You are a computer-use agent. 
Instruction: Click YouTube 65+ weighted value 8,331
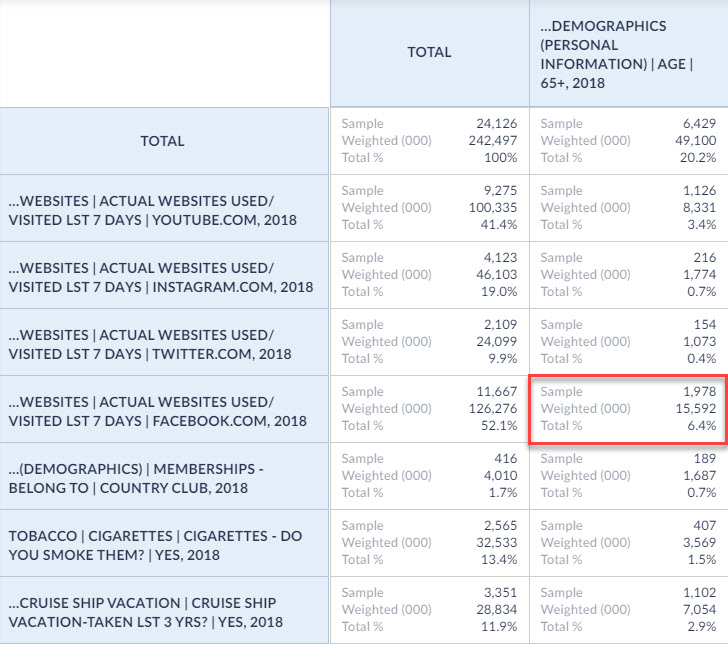pyautogui.click(x=699, y=207)
